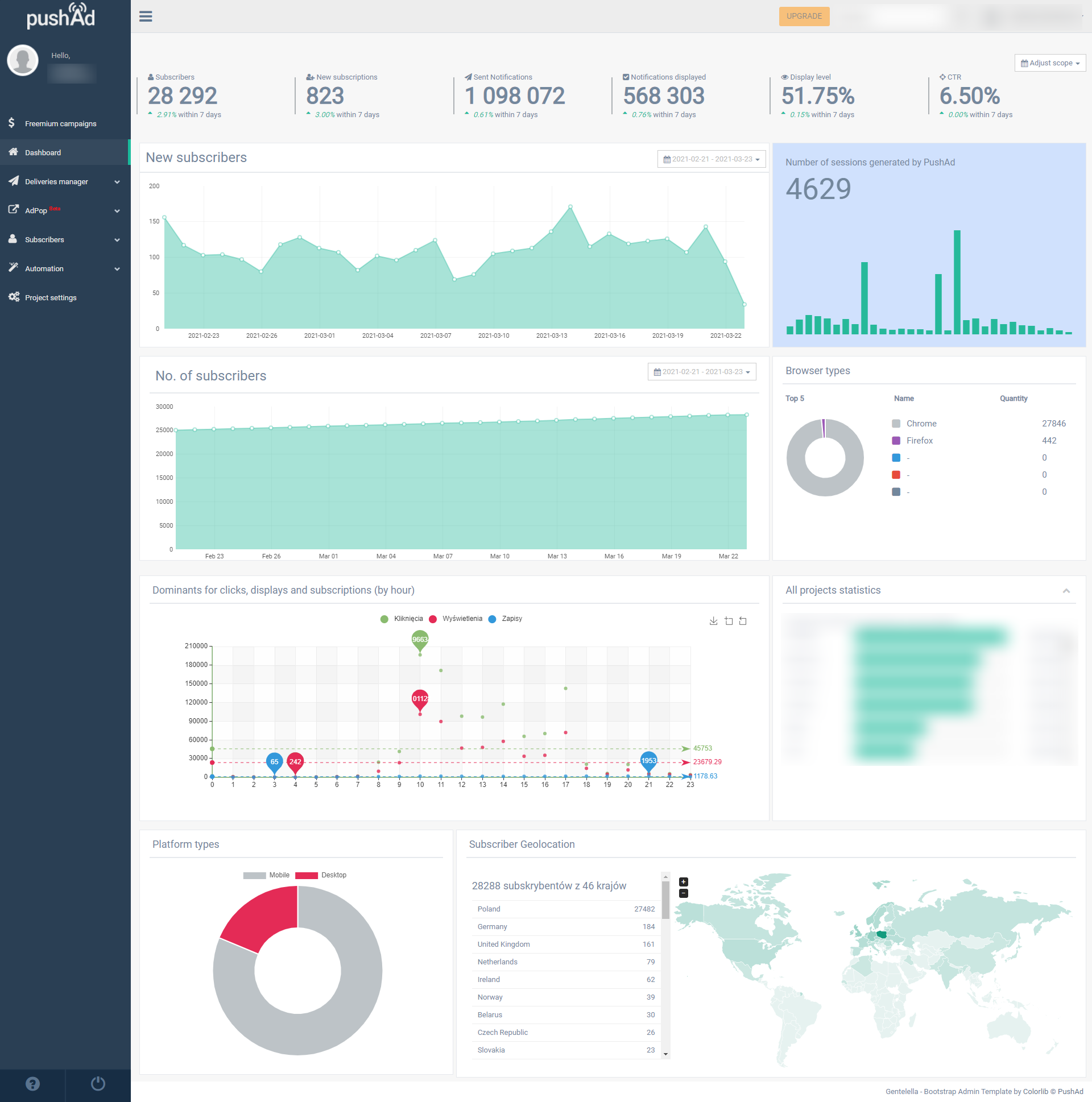Image resolution: width=1092 pixels, height=1102 pixels.
Task: Click the purple Firefox color swatch
Action: click(896, 441)
